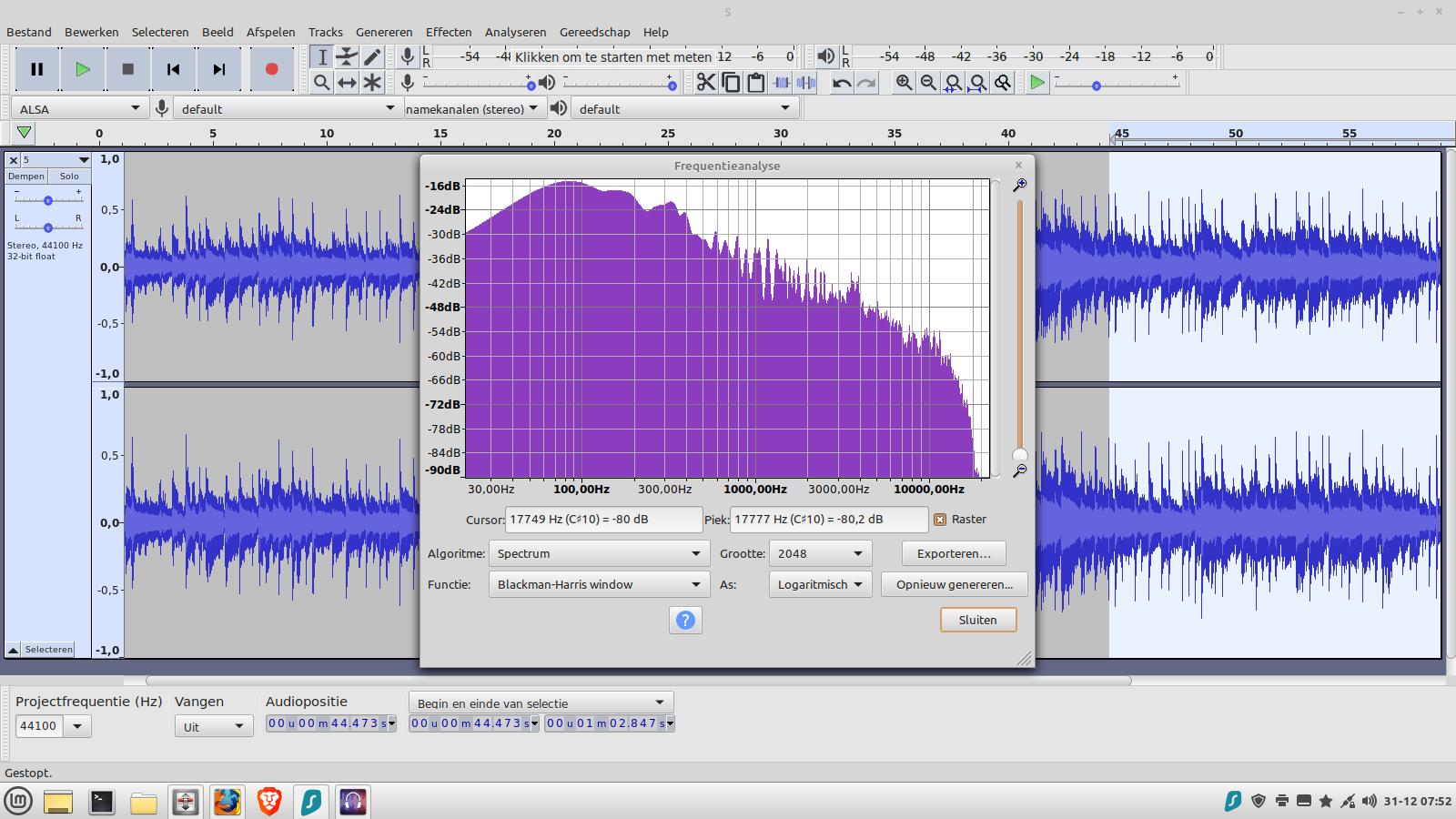The width and height of the screenshot is (1456, 819).
Task: Zoom in on the frequency analysis graph
Action: point(1020,186)
